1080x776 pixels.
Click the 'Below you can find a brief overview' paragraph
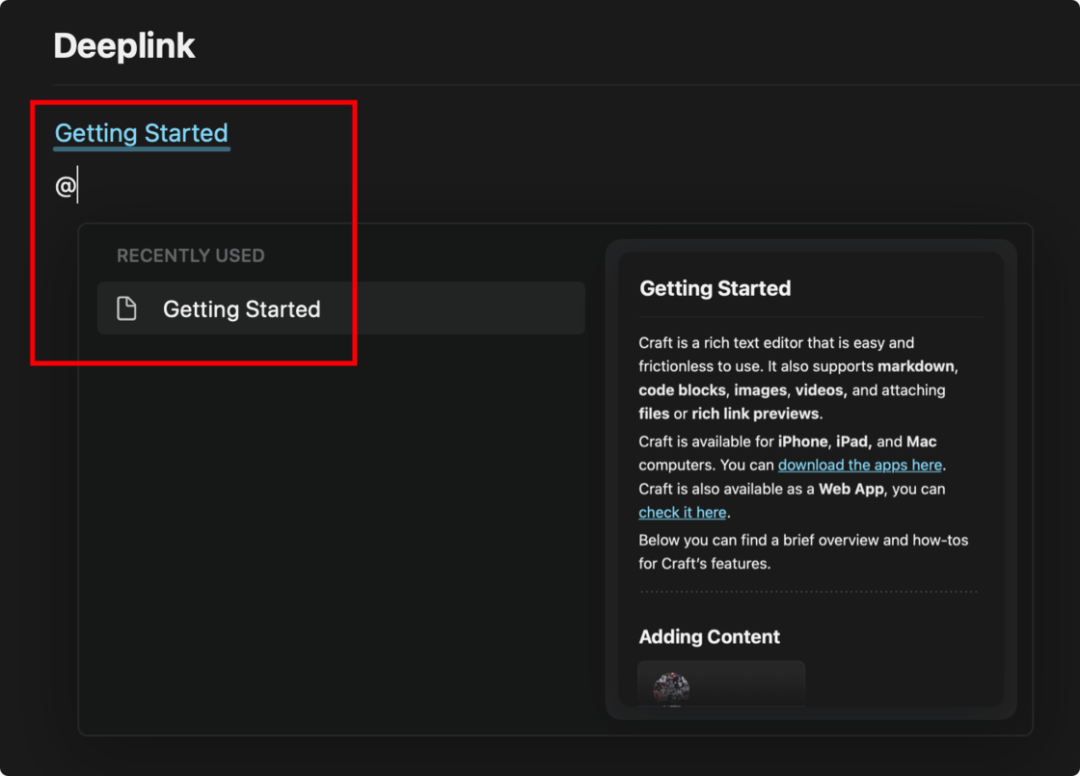point(803,552)
